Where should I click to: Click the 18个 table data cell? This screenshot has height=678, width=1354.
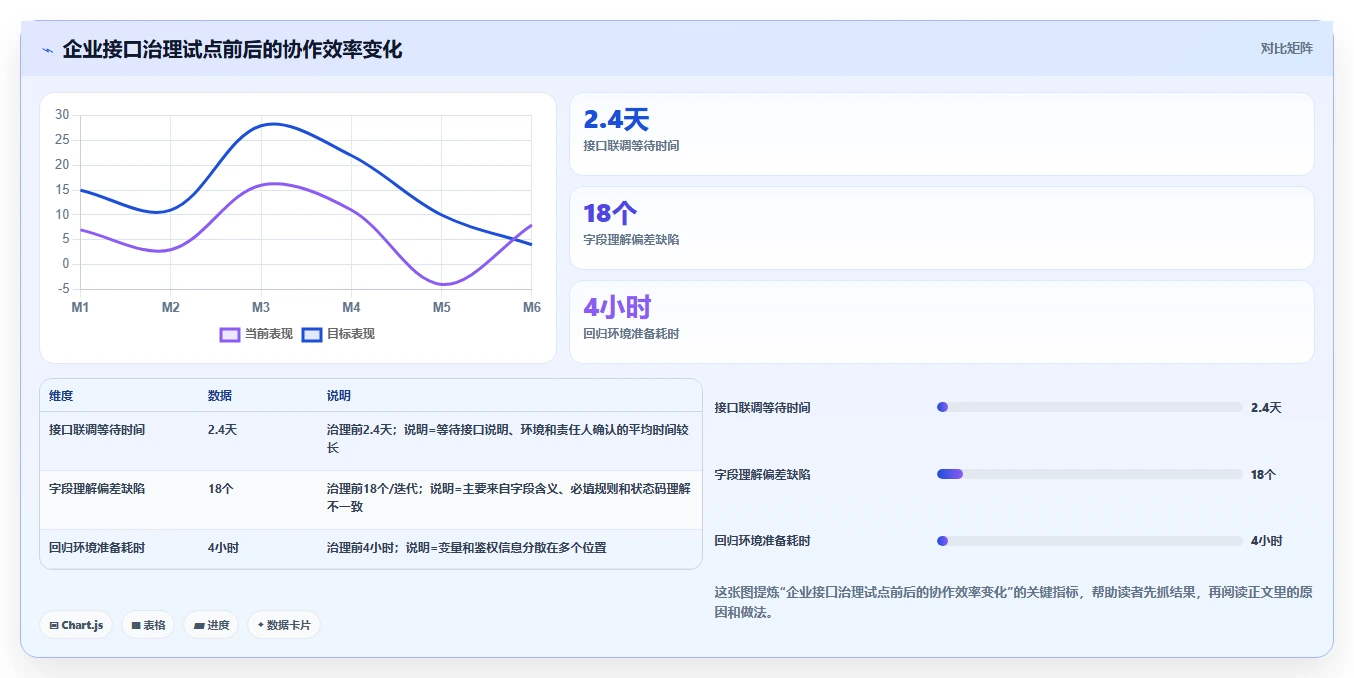pos(220,489)
